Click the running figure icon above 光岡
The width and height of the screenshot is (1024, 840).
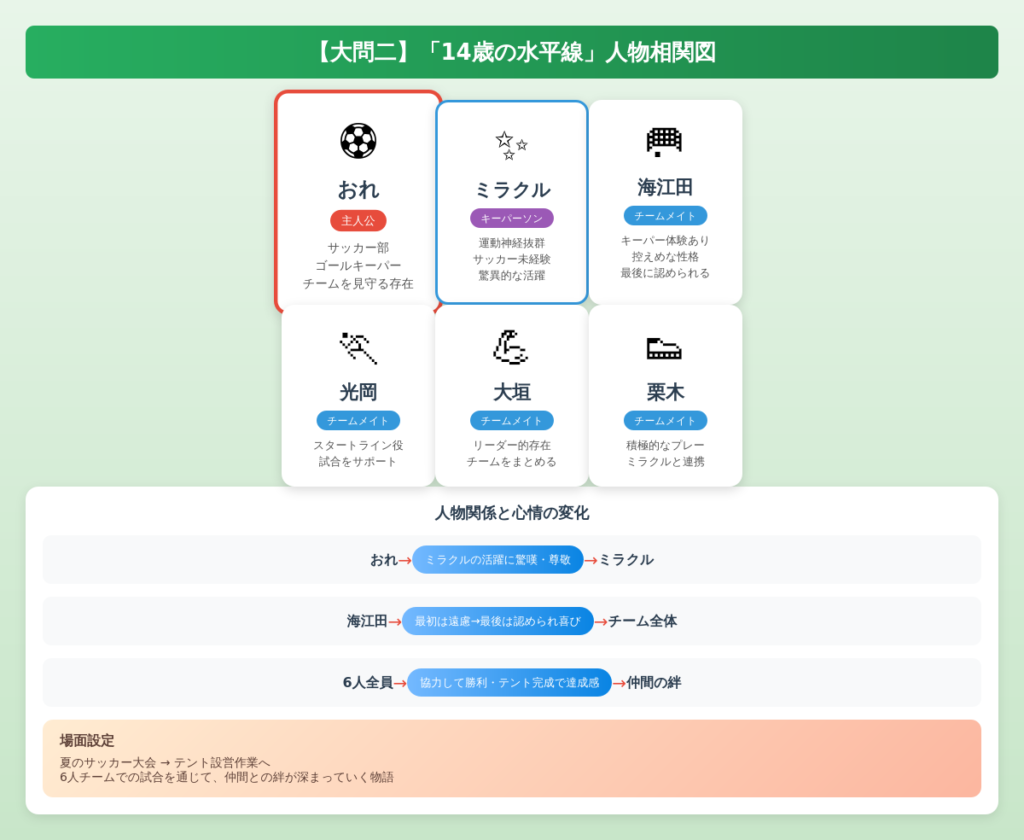pyautogui.click(x=358, y=347)
